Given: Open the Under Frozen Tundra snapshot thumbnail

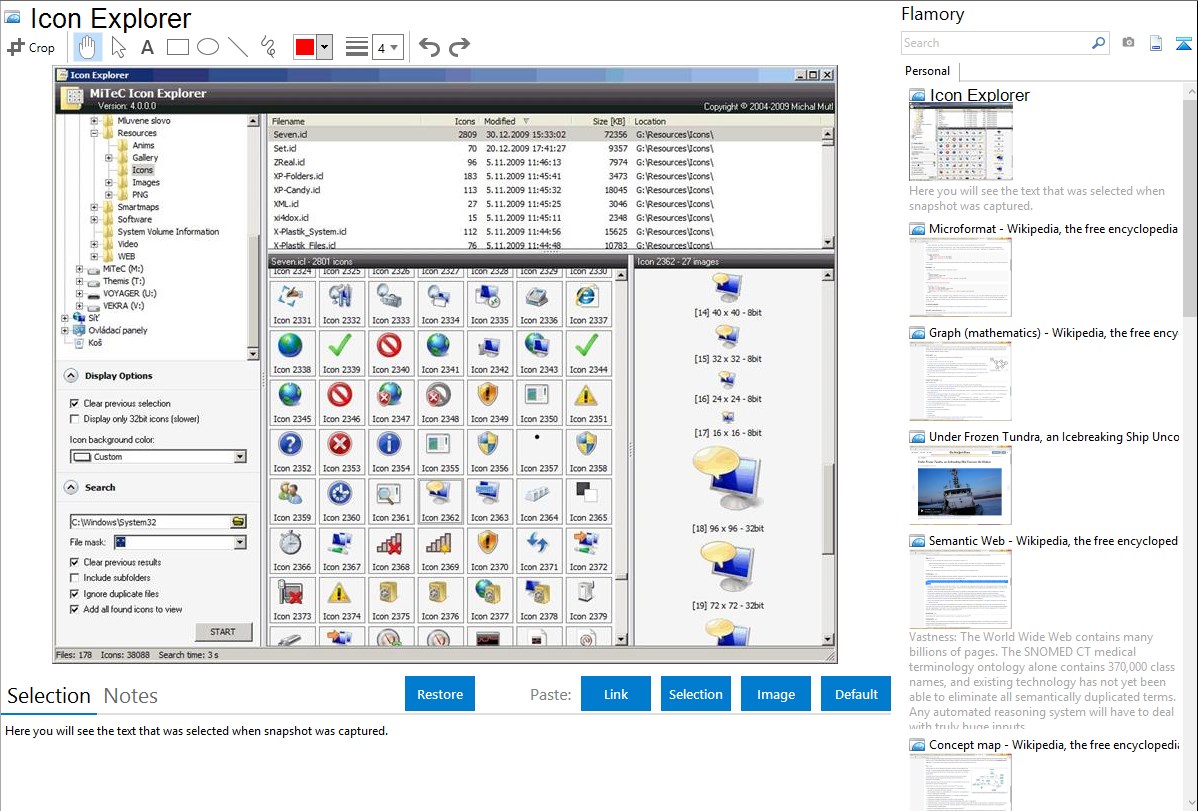Looking at the screenshot, I should coord(960,485).
